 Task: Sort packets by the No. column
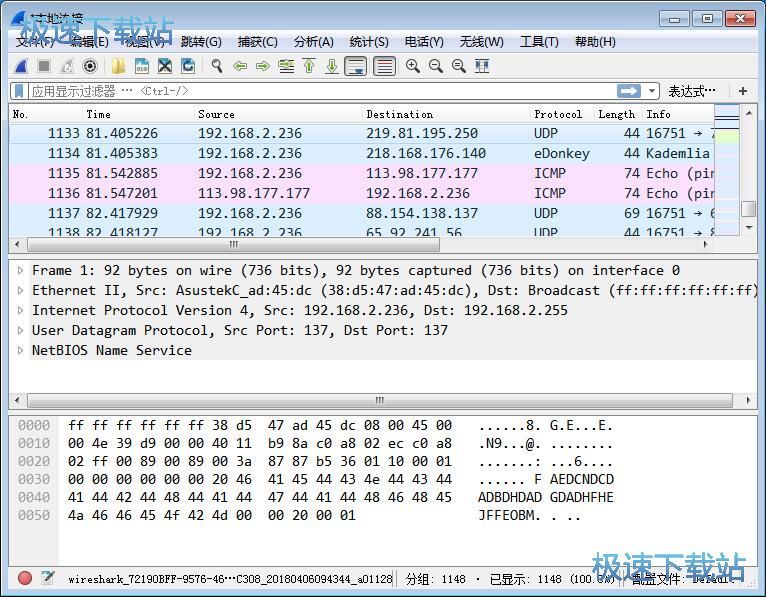46,114
